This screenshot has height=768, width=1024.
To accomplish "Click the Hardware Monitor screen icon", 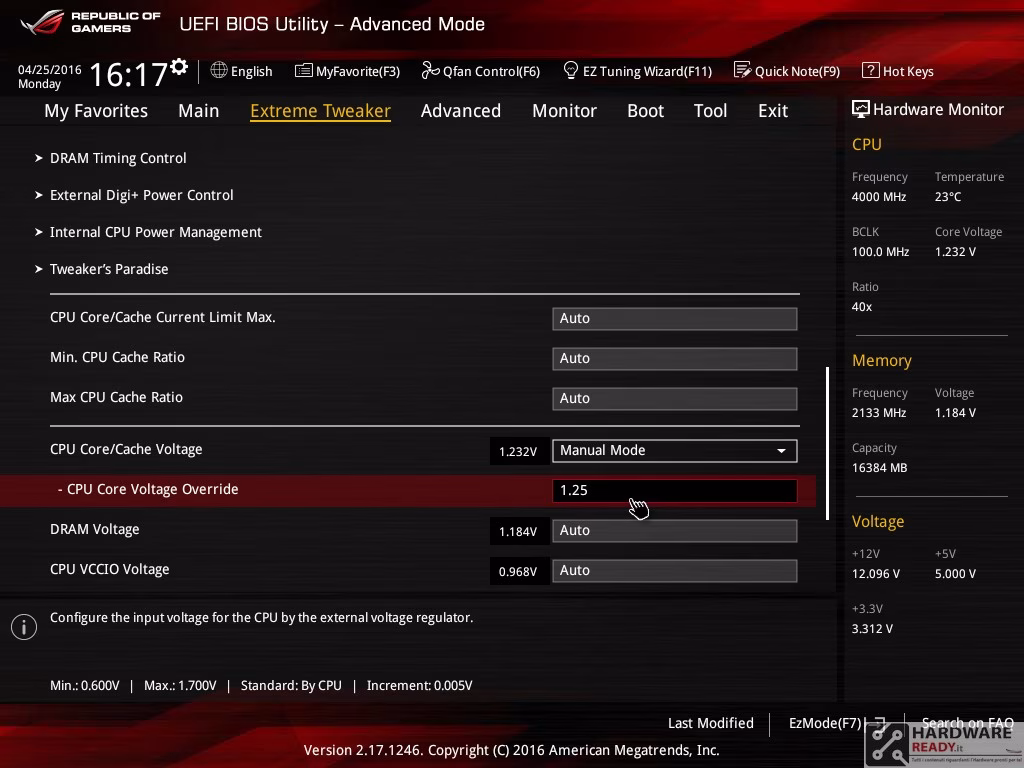I will point(860,109).
